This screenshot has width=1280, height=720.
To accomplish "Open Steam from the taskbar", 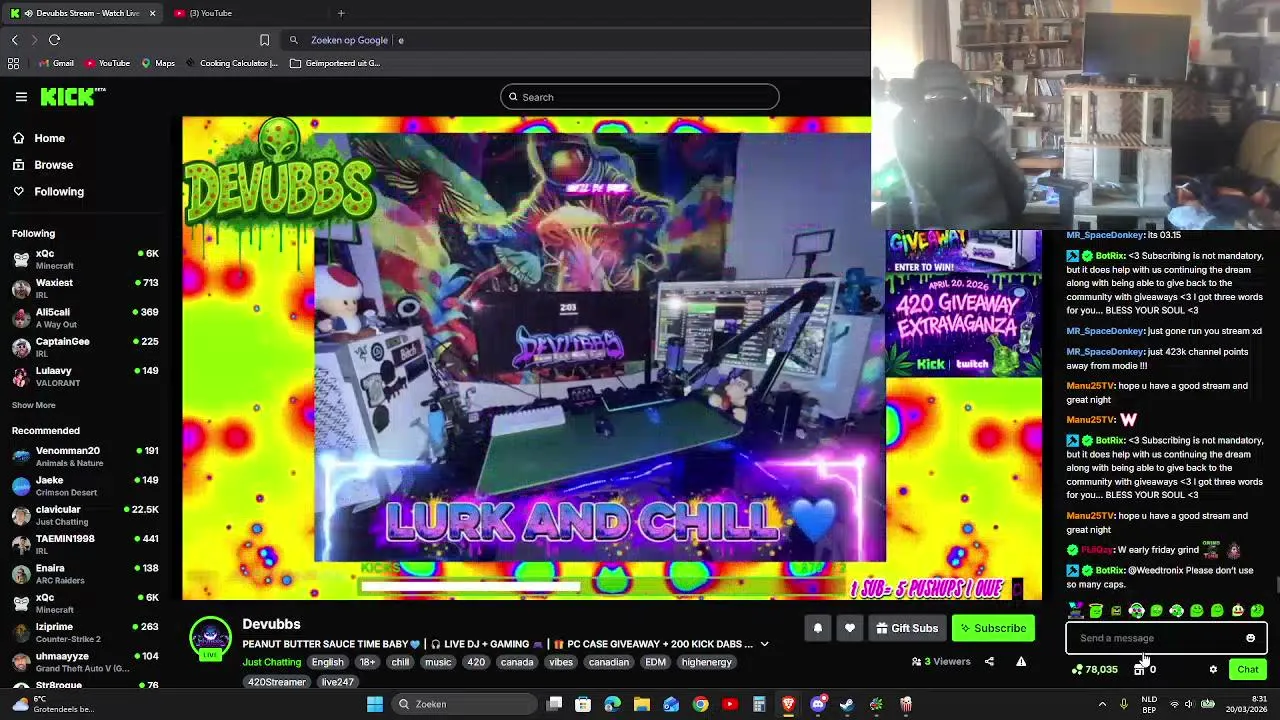I will click(847, 704).
